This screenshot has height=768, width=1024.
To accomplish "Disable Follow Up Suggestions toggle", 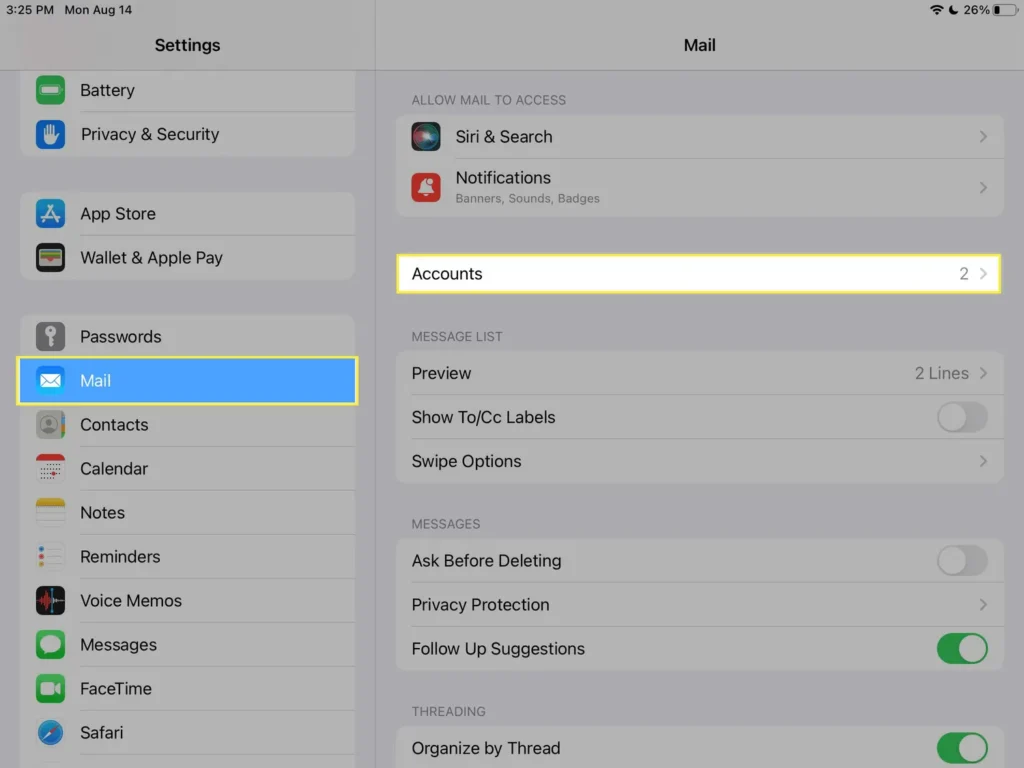I will pyautogui.click(x=961, y=649).
